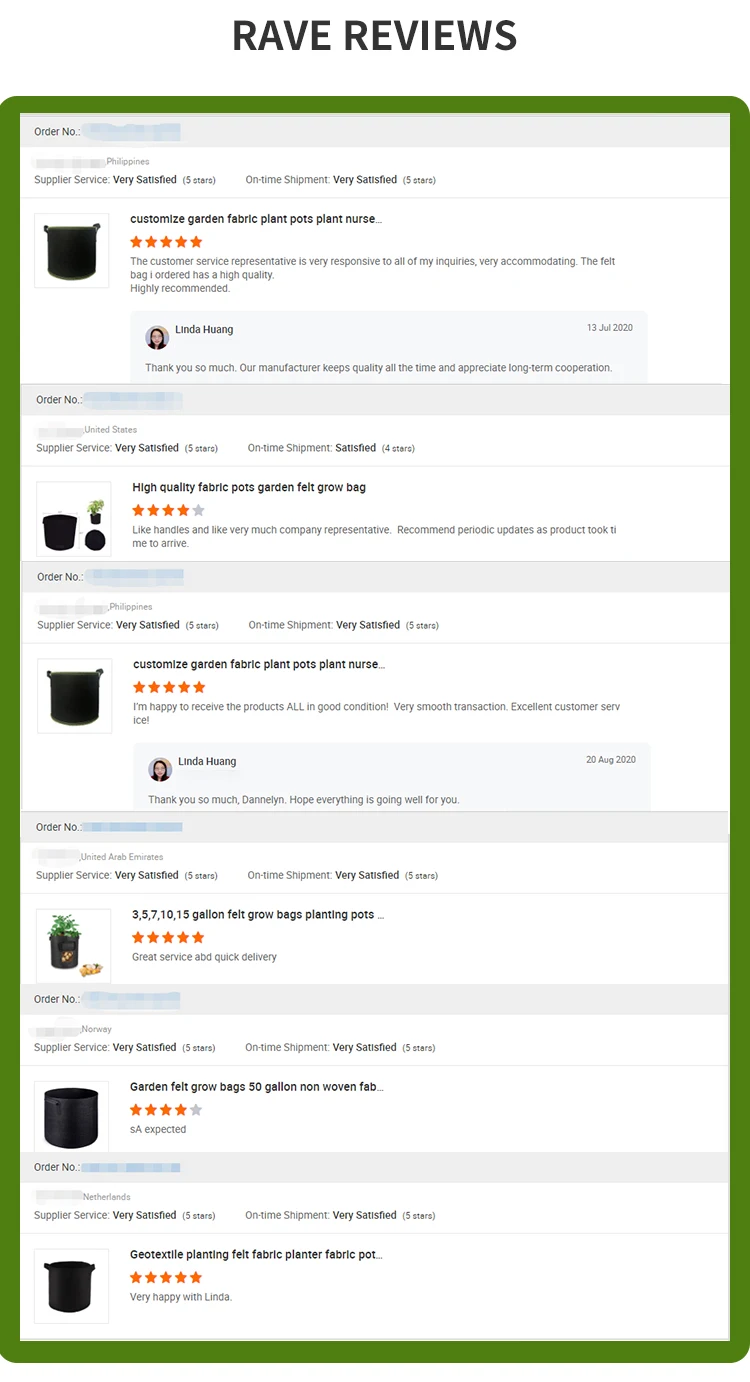Click stars above 'customer service representative is very responsive' review
The image size is (750, 1382).
[x=166, y=242]
